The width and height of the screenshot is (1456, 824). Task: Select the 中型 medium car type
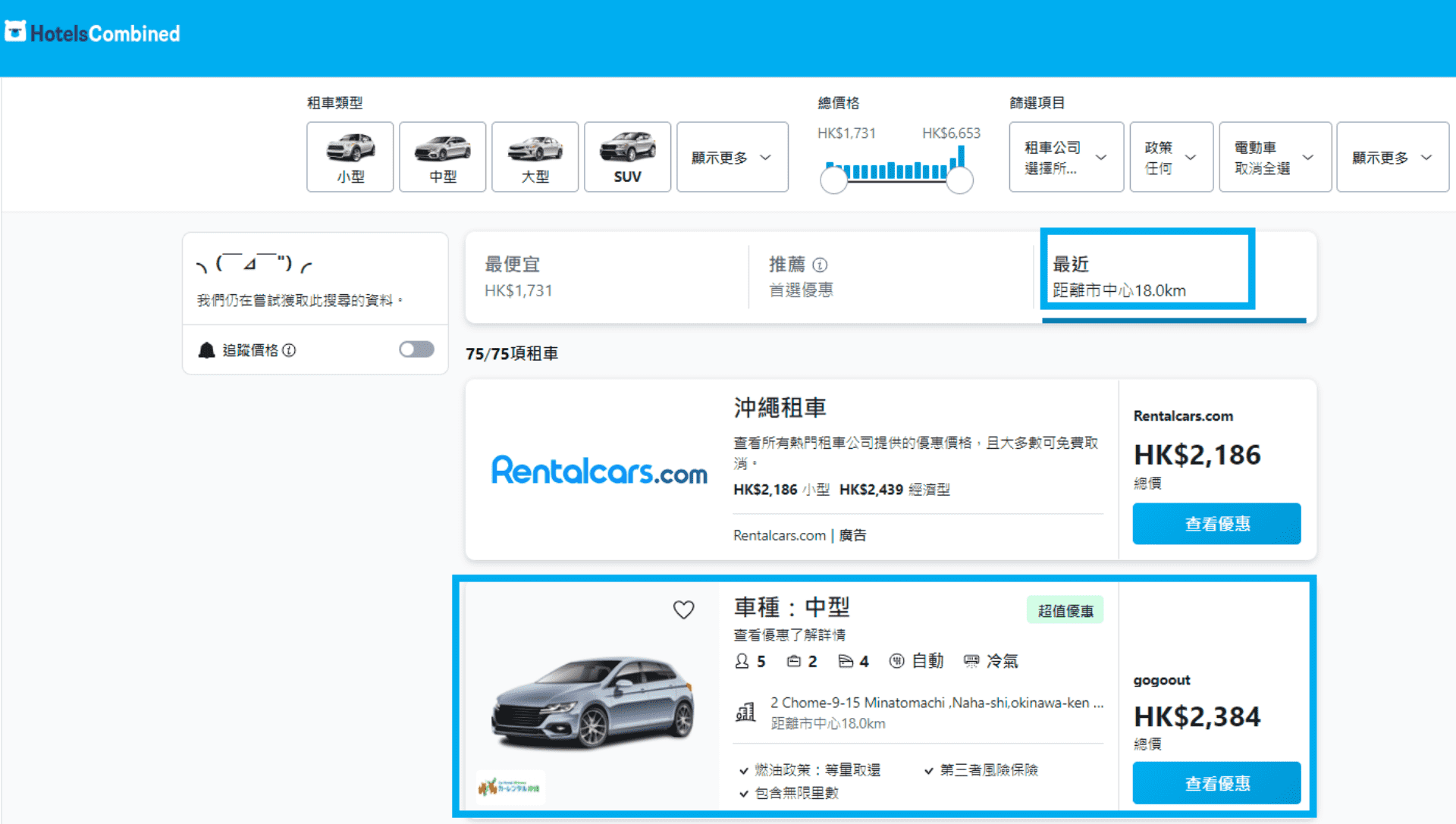[x=443, y=157]
